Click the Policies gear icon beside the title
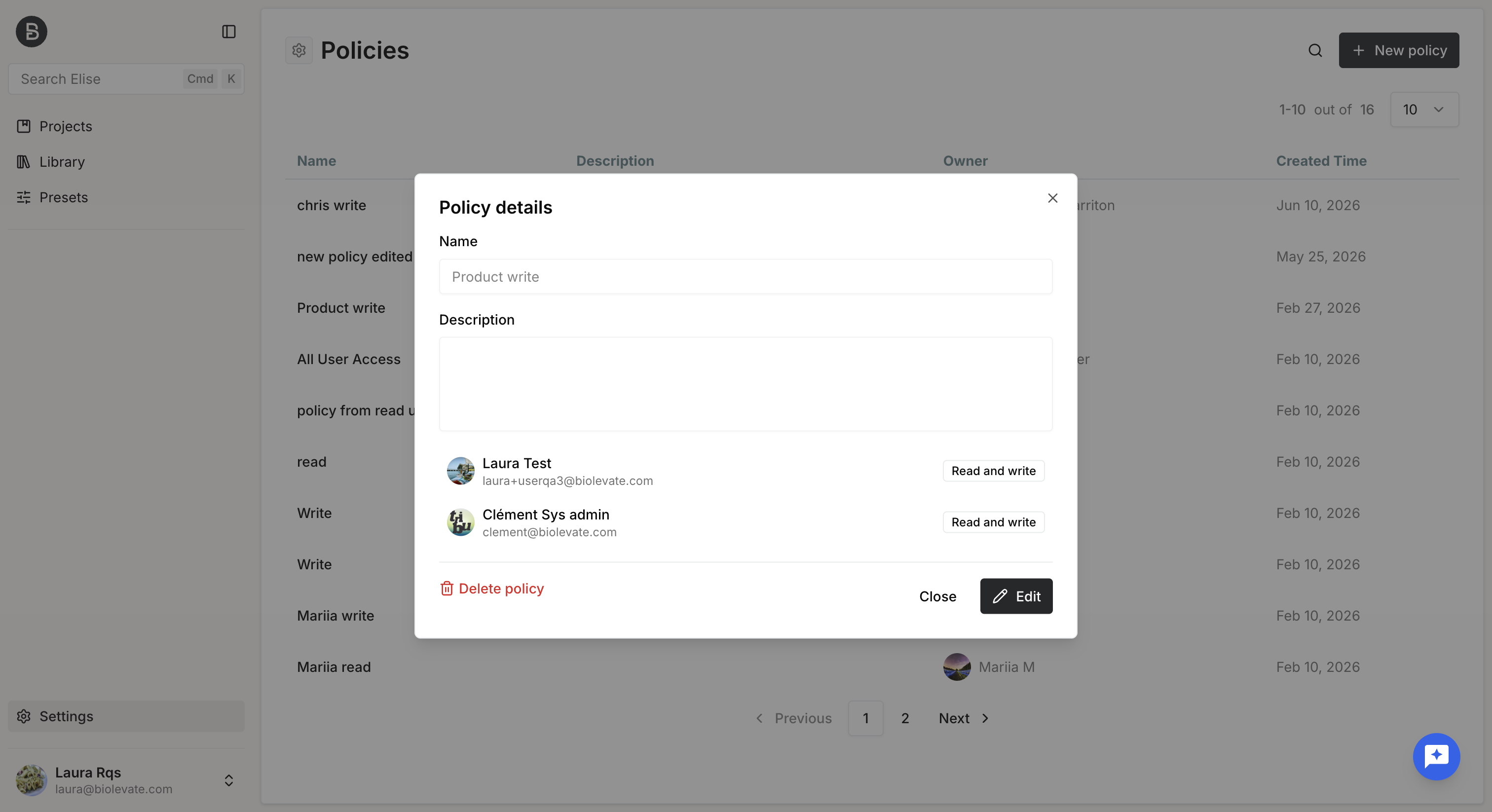Screen dimensions: 1492x812 (x=299, y=50)
